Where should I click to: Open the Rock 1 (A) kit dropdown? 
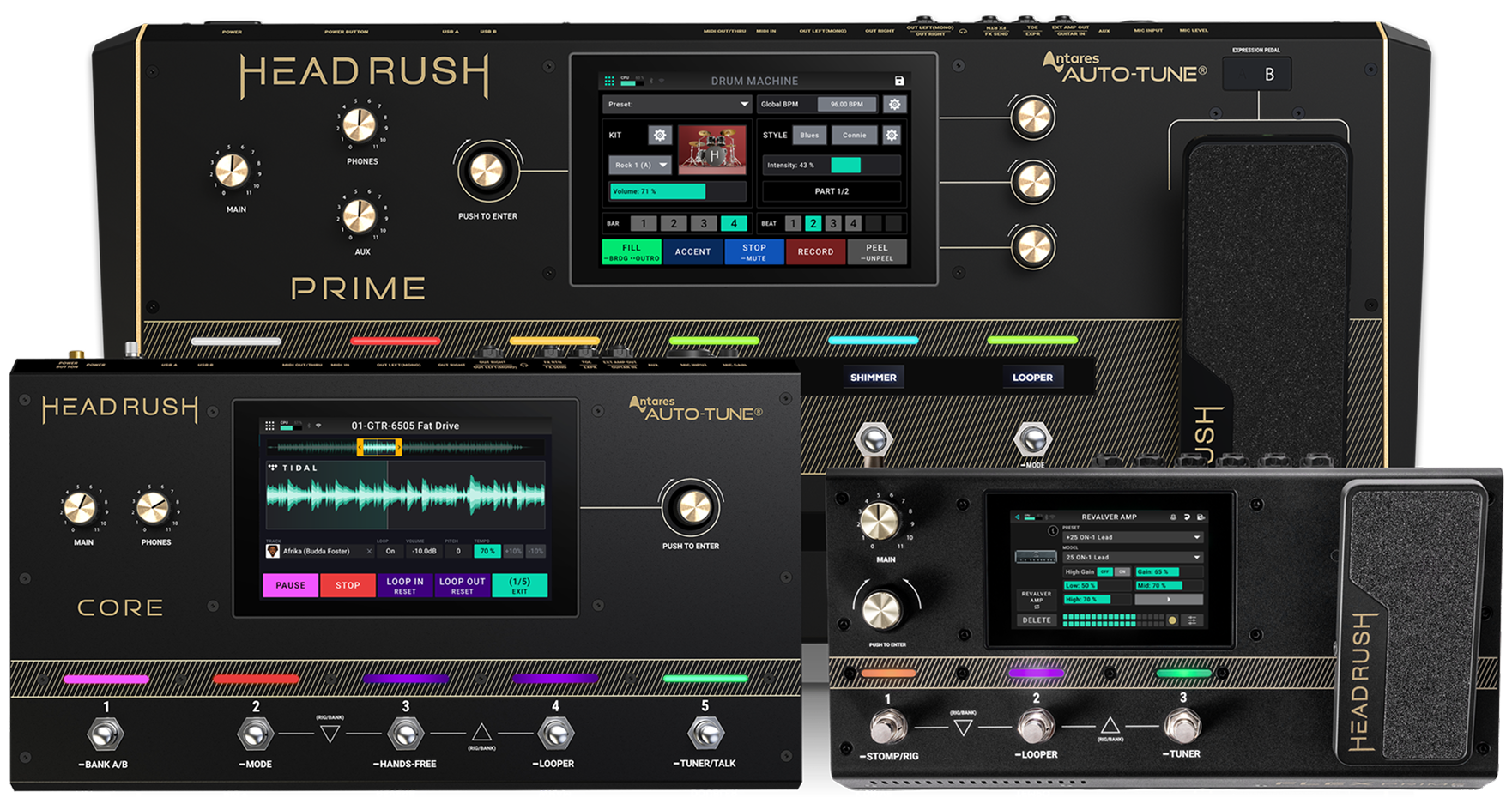pos(640,165)
